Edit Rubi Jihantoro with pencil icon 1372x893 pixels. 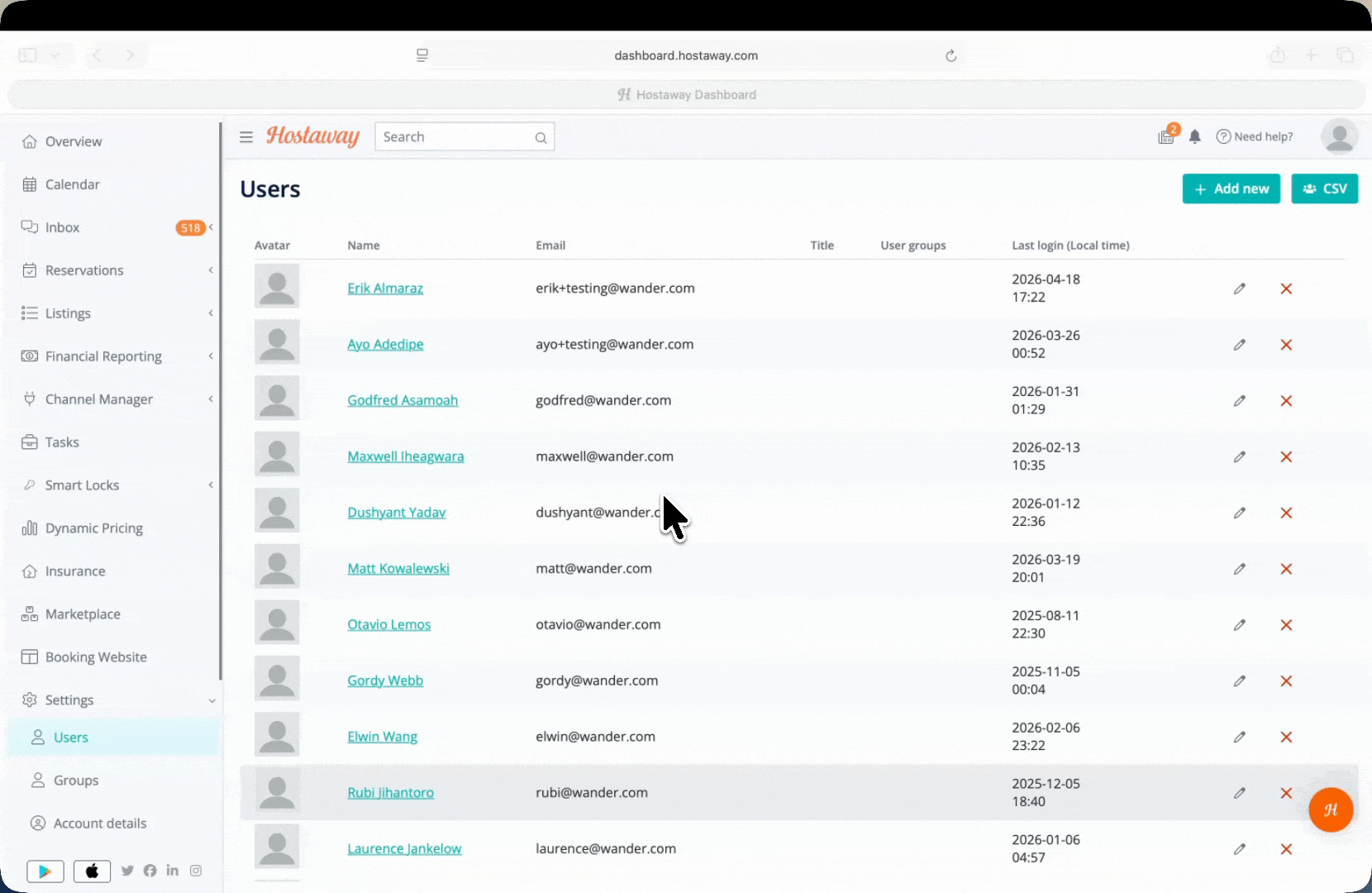1240,793
